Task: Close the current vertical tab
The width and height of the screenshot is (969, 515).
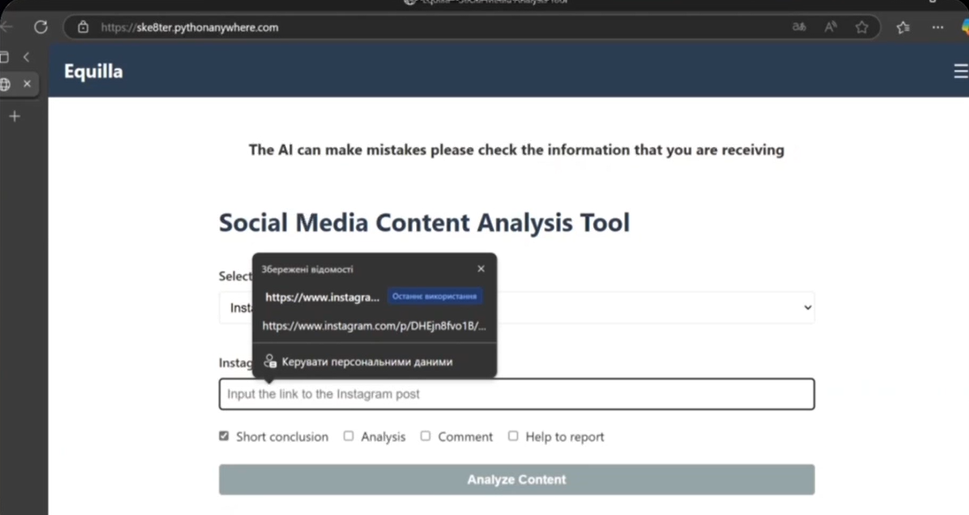Action: coord(27,84)
